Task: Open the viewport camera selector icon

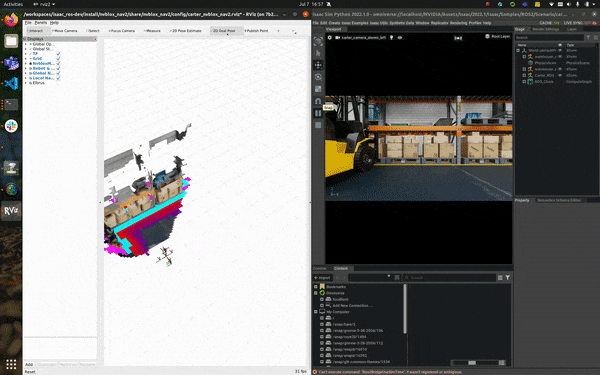Action: click(x=338, y=38)
